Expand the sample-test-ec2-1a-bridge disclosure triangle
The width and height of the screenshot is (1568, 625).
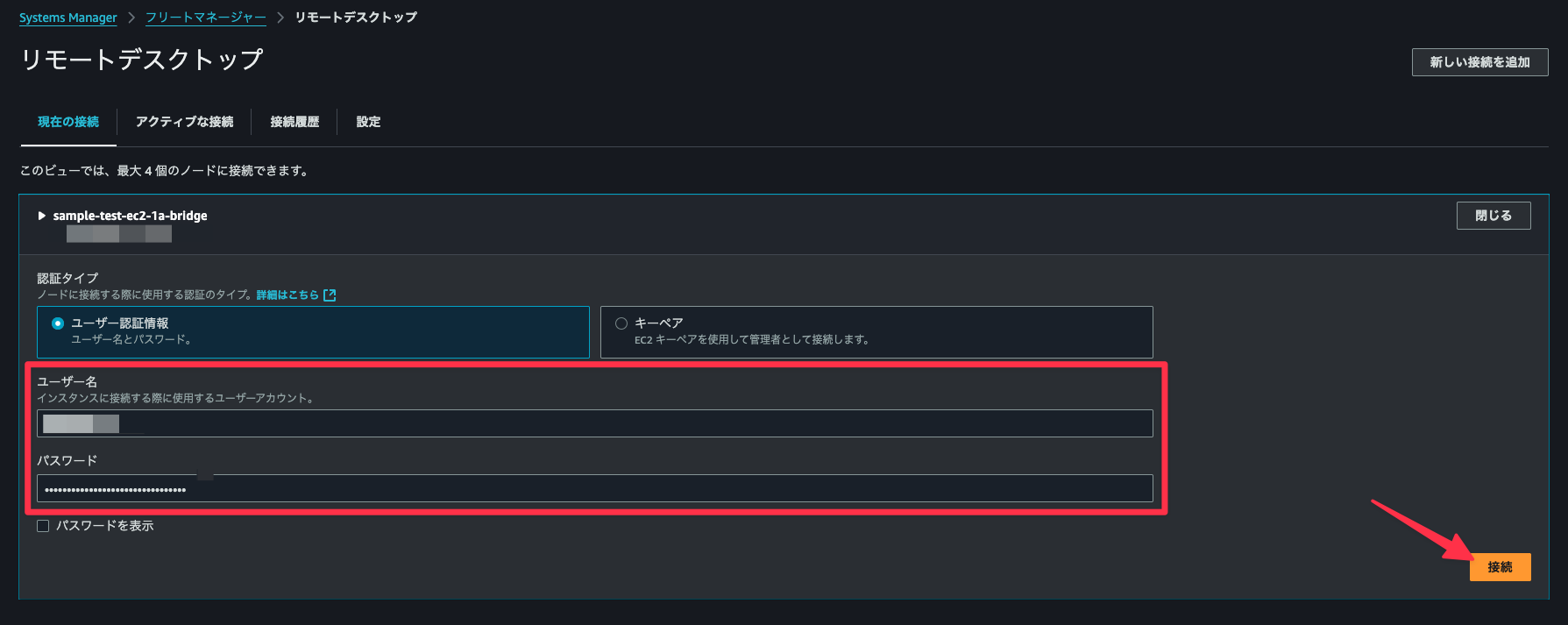click(41, 216)
